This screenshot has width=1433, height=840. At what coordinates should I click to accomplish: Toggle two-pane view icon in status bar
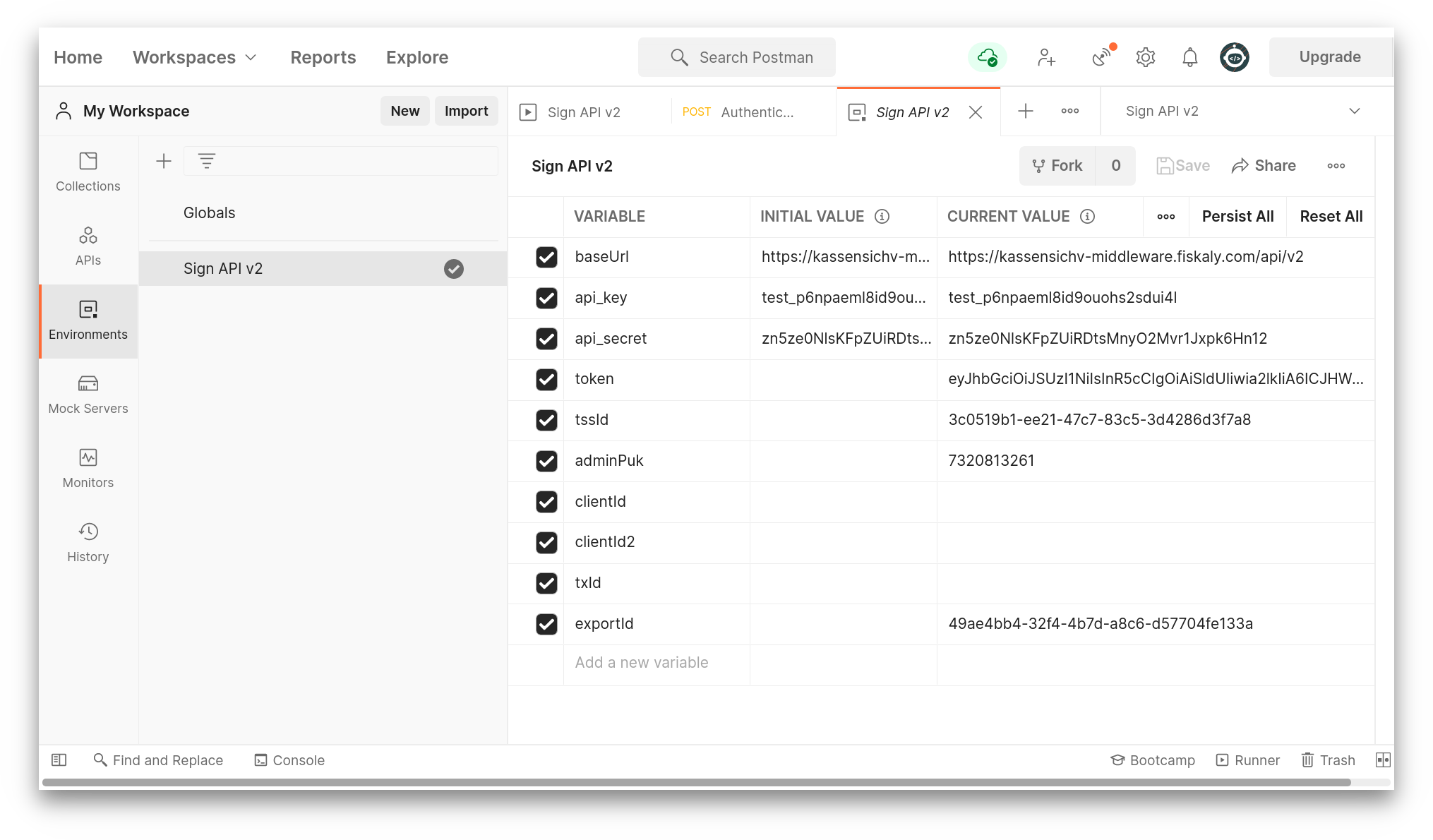1383,760
